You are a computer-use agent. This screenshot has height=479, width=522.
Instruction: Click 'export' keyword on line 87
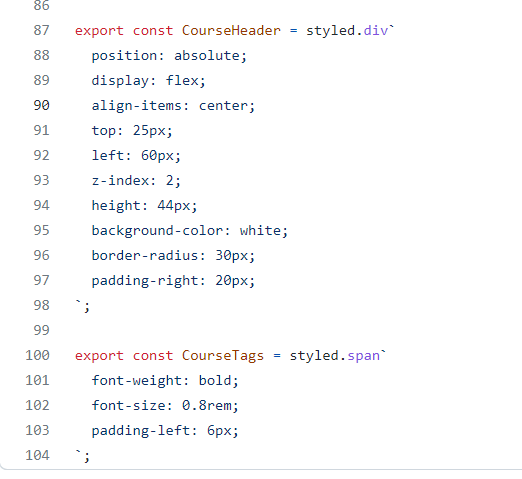click(x=99, y=31)
